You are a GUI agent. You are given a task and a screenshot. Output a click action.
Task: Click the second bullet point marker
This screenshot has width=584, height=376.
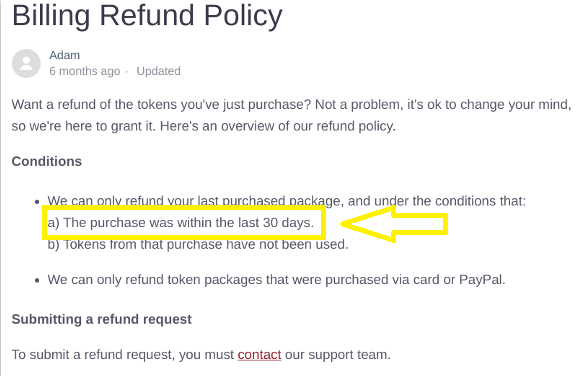(37, 280)
